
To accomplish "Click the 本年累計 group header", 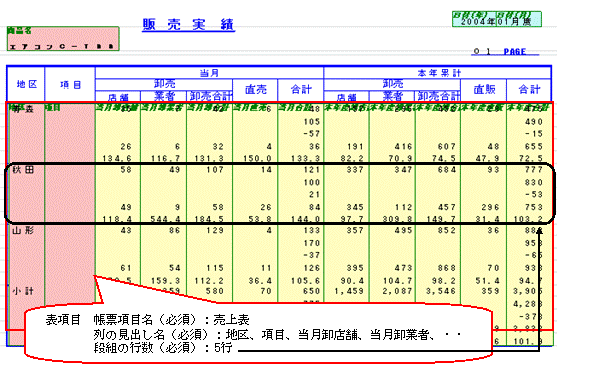I will [x=439, y=73].
